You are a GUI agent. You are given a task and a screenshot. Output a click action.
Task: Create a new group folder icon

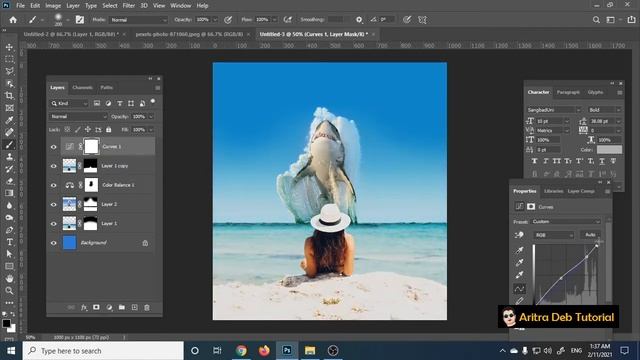pyautogui.click(x=122, y=307)
